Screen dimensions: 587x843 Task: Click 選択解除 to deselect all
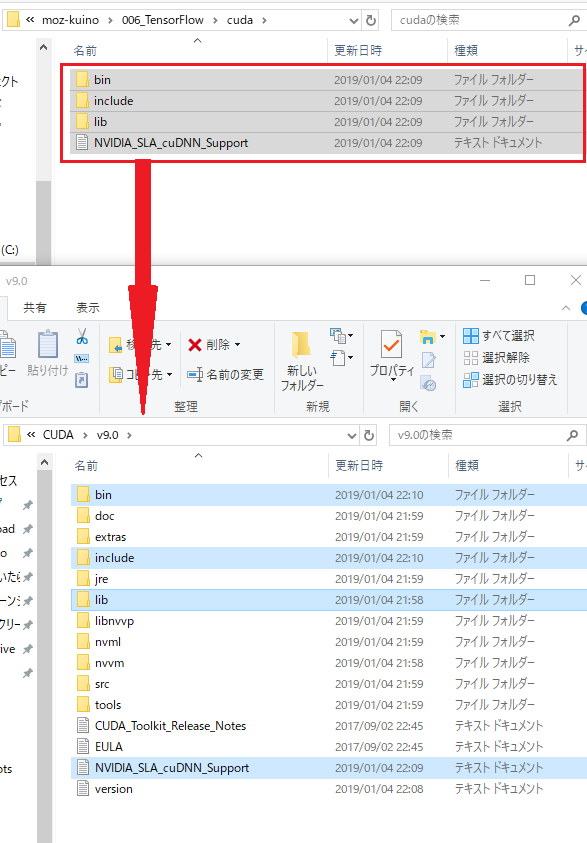click(x=496, y=358)
